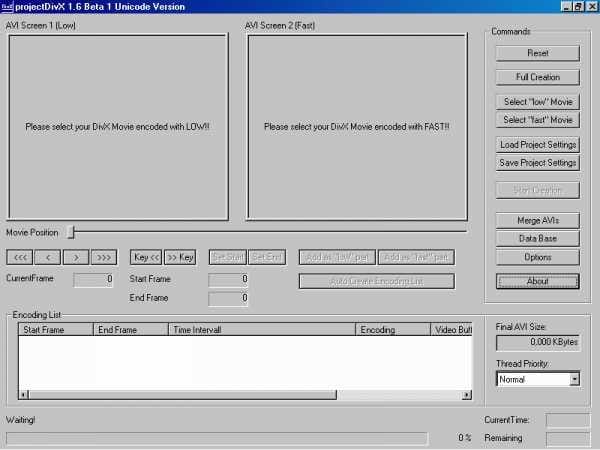The width and height of the screenshot is (600, 450).
Task: Jump forward fast with >>> button
Action: point(104,257)
